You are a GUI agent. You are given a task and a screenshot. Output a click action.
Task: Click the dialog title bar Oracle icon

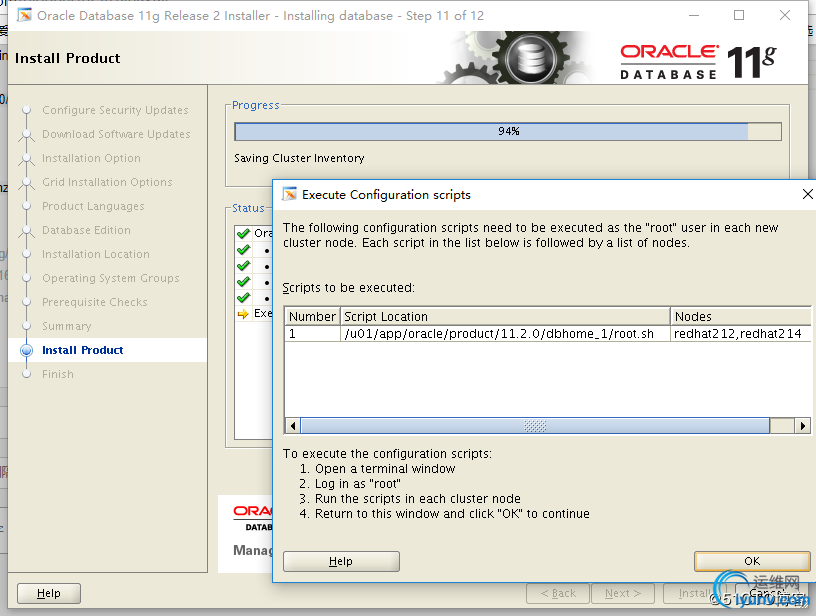[x=289, y=194]
